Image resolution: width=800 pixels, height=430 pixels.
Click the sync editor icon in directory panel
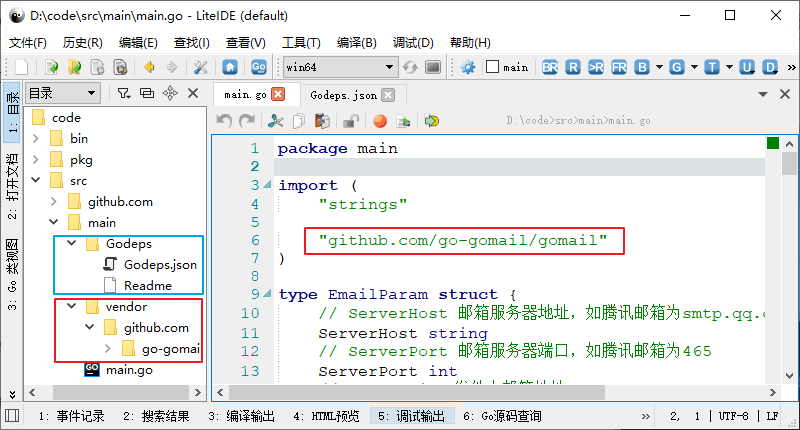click(x=147, y=93)
